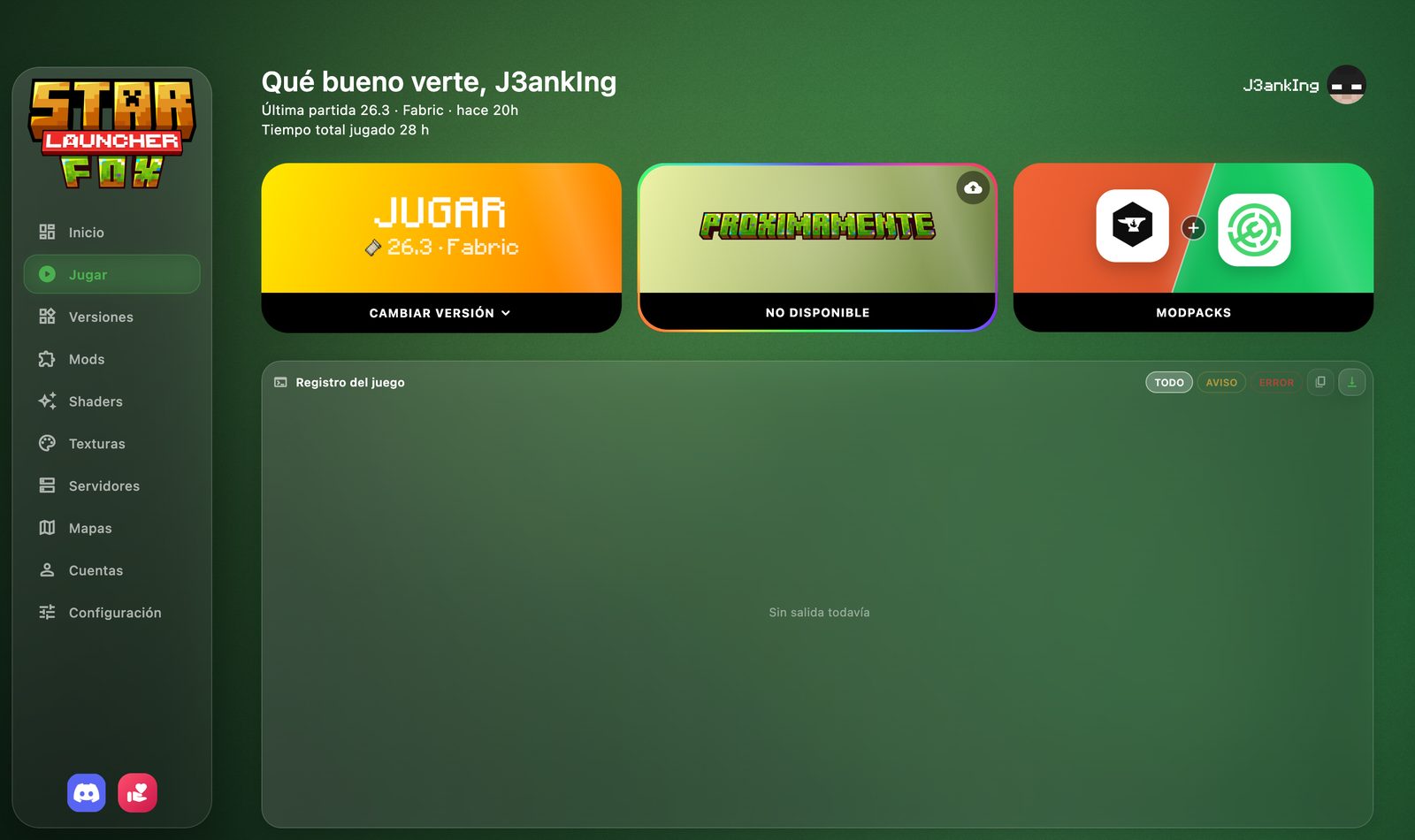The height and width of the screenshot is (840, 1415).
Task: Filter log to ERROR entries
Action: point(1276,382)
